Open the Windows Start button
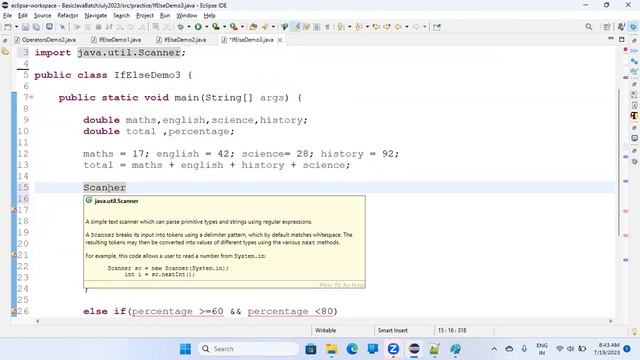This screenshot has height=360, width=640. pyautogui.click(x=185, y=349)
